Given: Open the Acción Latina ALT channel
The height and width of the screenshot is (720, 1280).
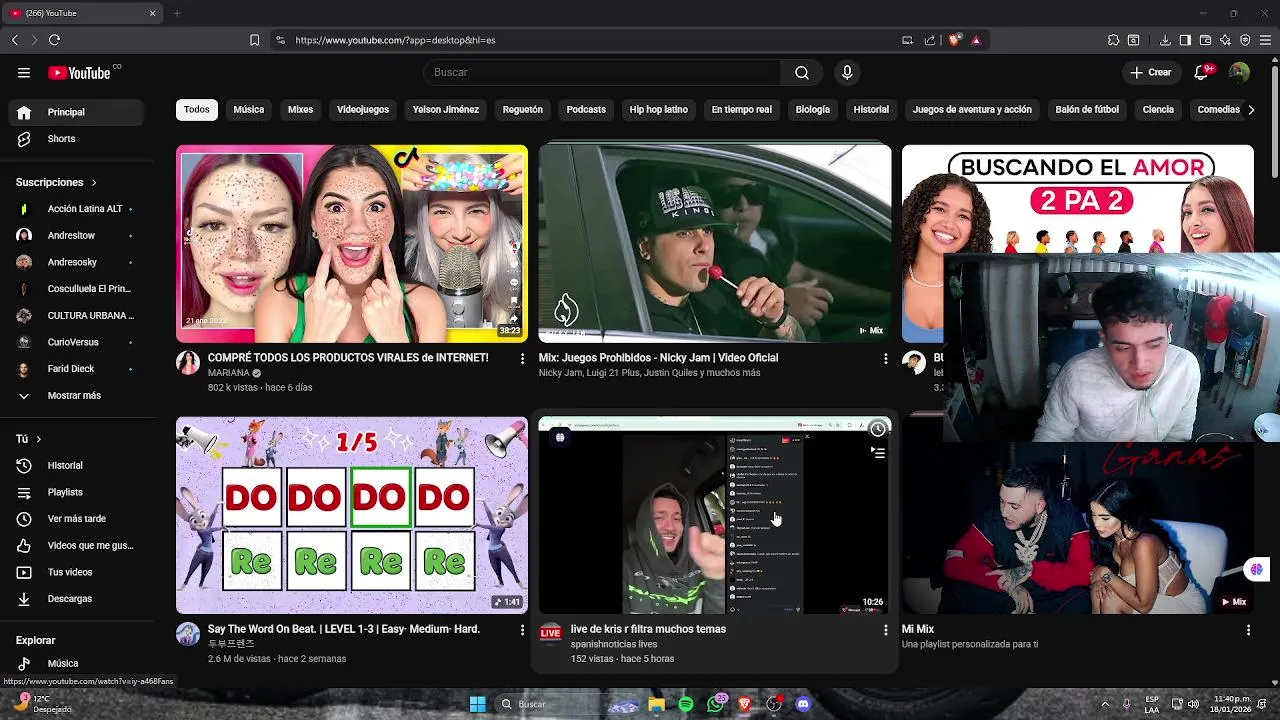Looking at the screenshot, I should tap(78, 209).
